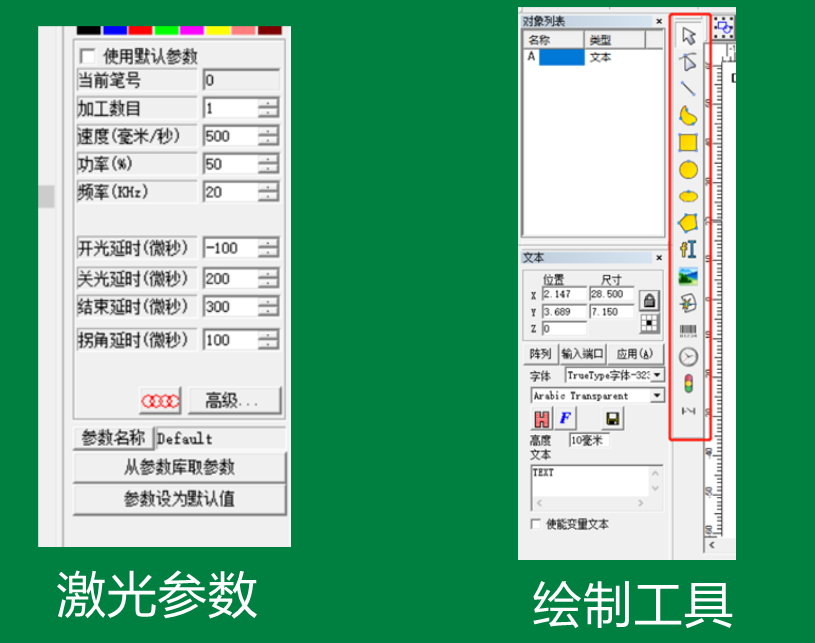815x643 pixels.
Task: Click 参数设为默认值 button
Action: (179, 500)
